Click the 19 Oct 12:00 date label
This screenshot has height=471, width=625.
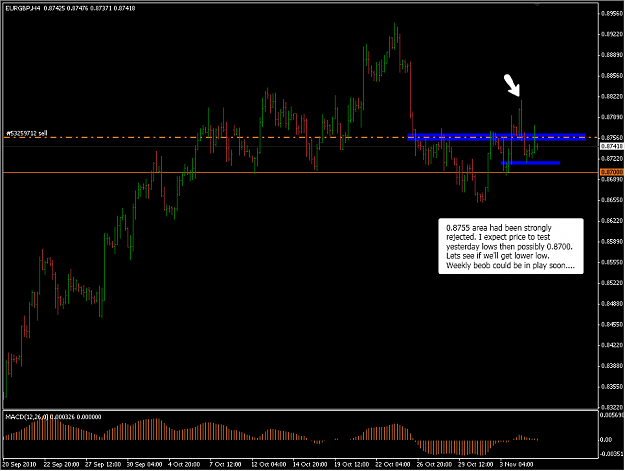point(352,465)
